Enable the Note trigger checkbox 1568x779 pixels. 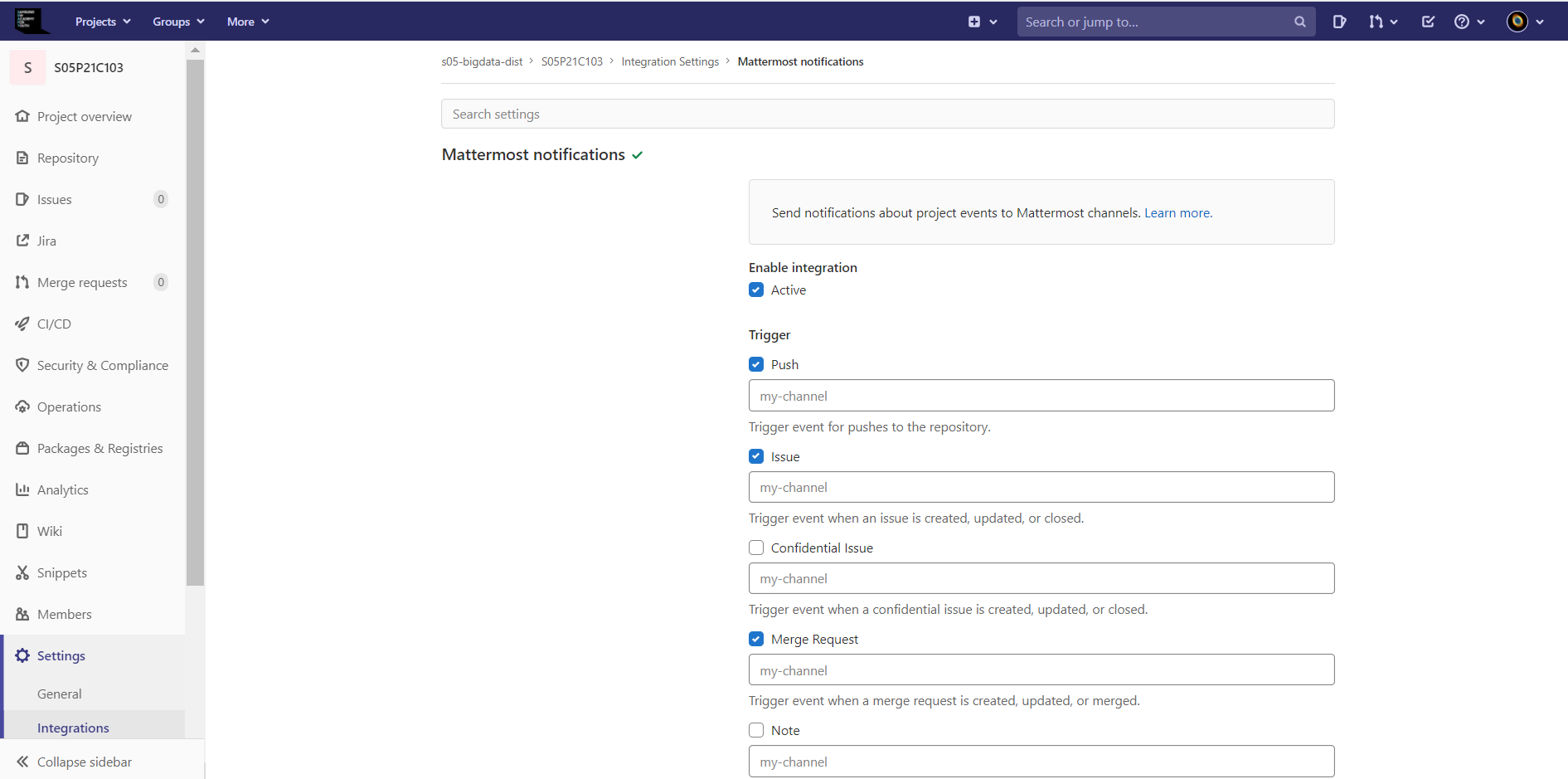coord(756,730)
